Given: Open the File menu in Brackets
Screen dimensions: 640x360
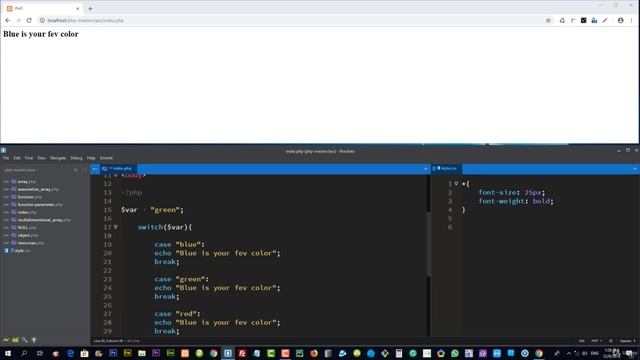Looking at the screenshot, I should pyautogui.click(x=6, y=158).
